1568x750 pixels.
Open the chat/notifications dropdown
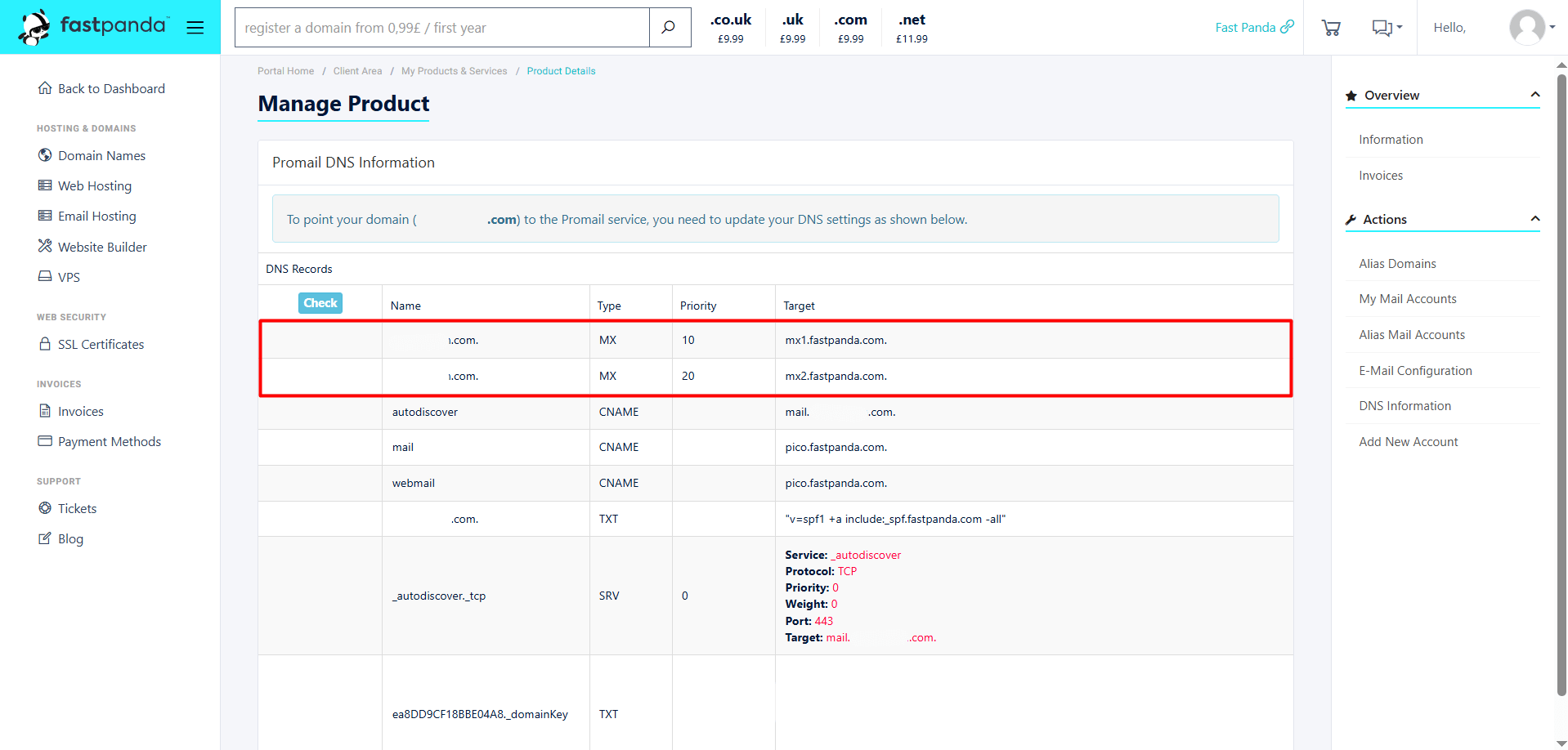(x=1387, y=28)
